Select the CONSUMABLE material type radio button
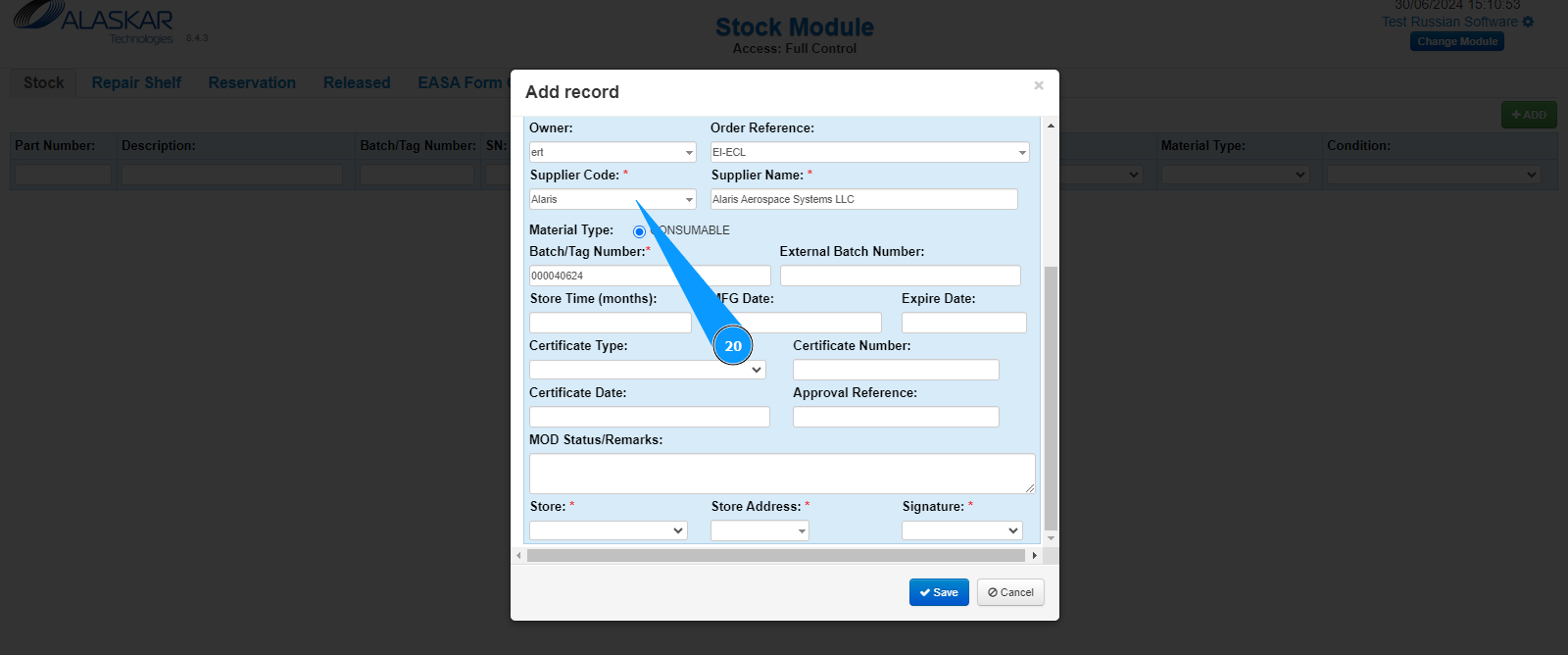The width and height of the screenshot is (1568, 655). [x=639, y=231]
